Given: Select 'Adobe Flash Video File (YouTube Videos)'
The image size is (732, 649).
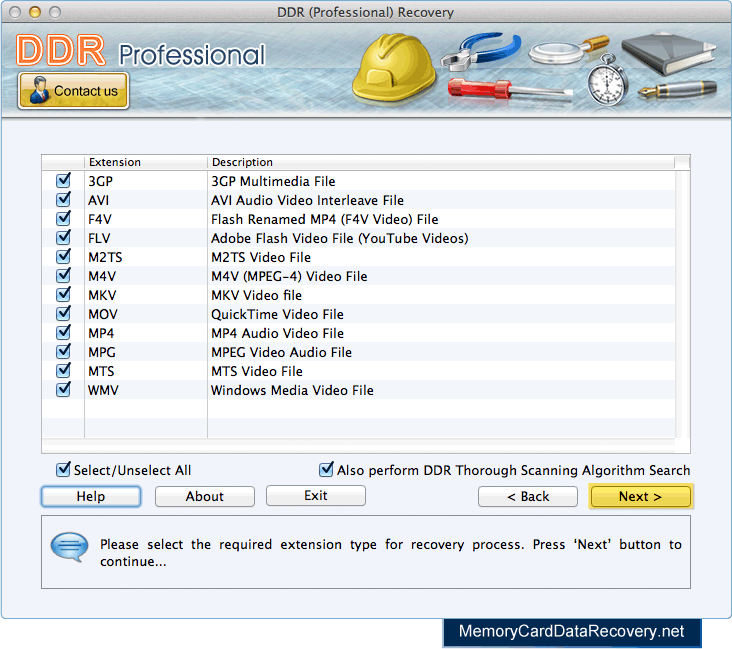Looking at the screenshot, I should point(339,238).
